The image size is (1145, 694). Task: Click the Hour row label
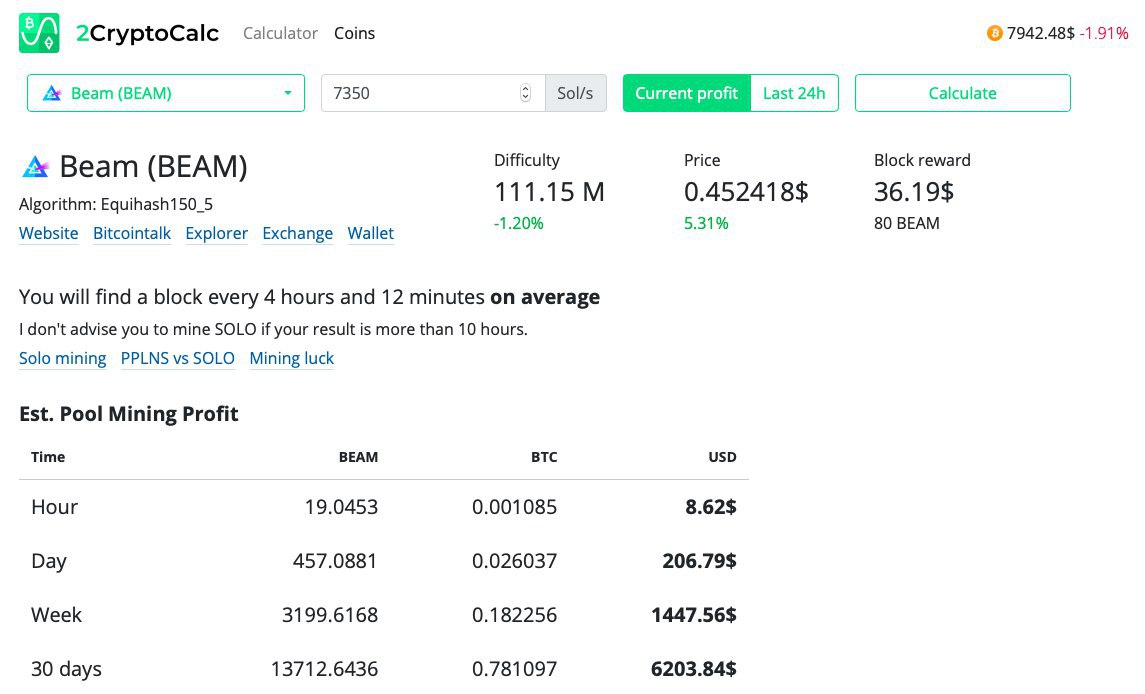click(x=55, y=507)
